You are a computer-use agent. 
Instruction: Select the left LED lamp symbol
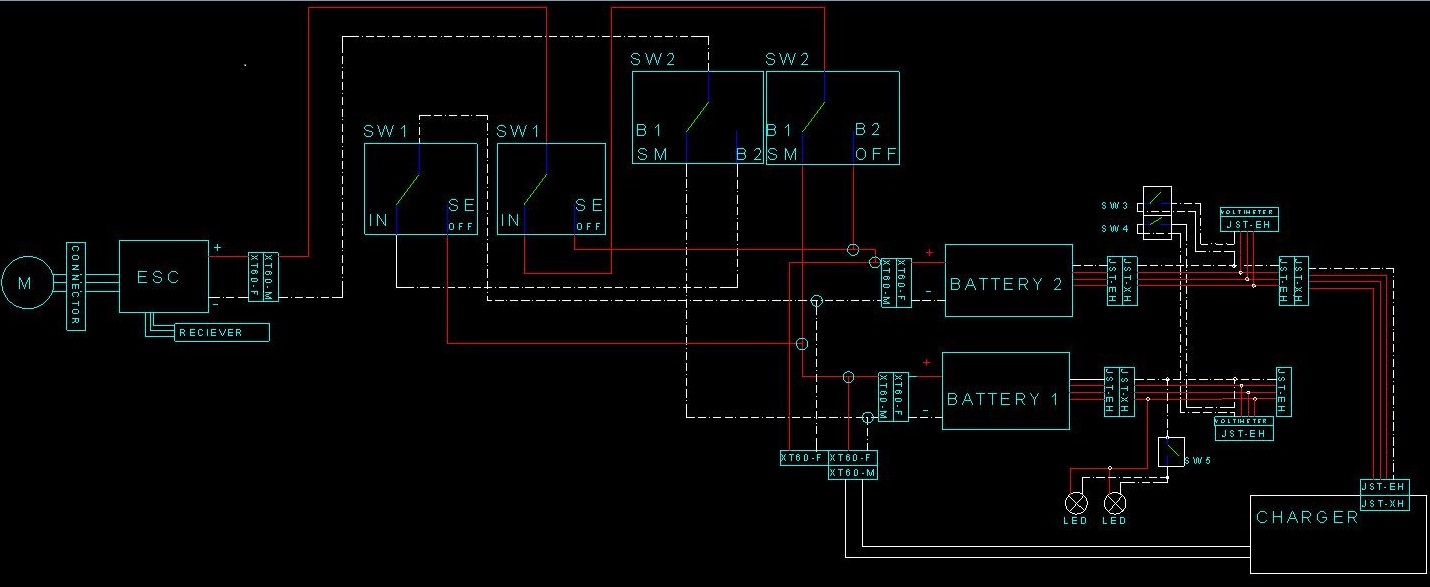click(x=1077, y=502)
